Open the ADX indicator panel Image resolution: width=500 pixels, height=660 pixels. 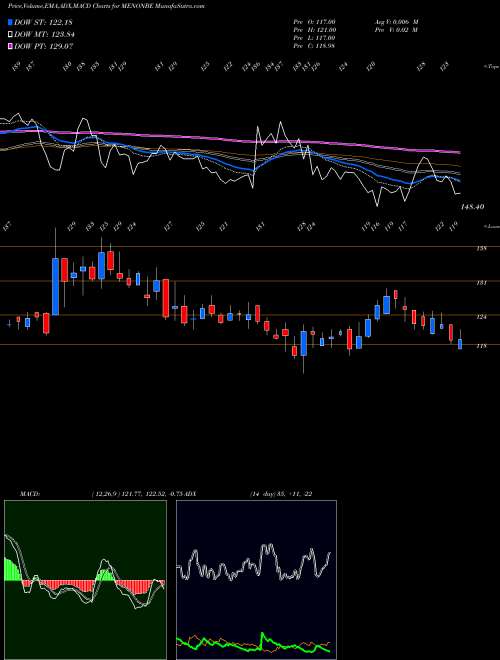[x=256, y=580]
